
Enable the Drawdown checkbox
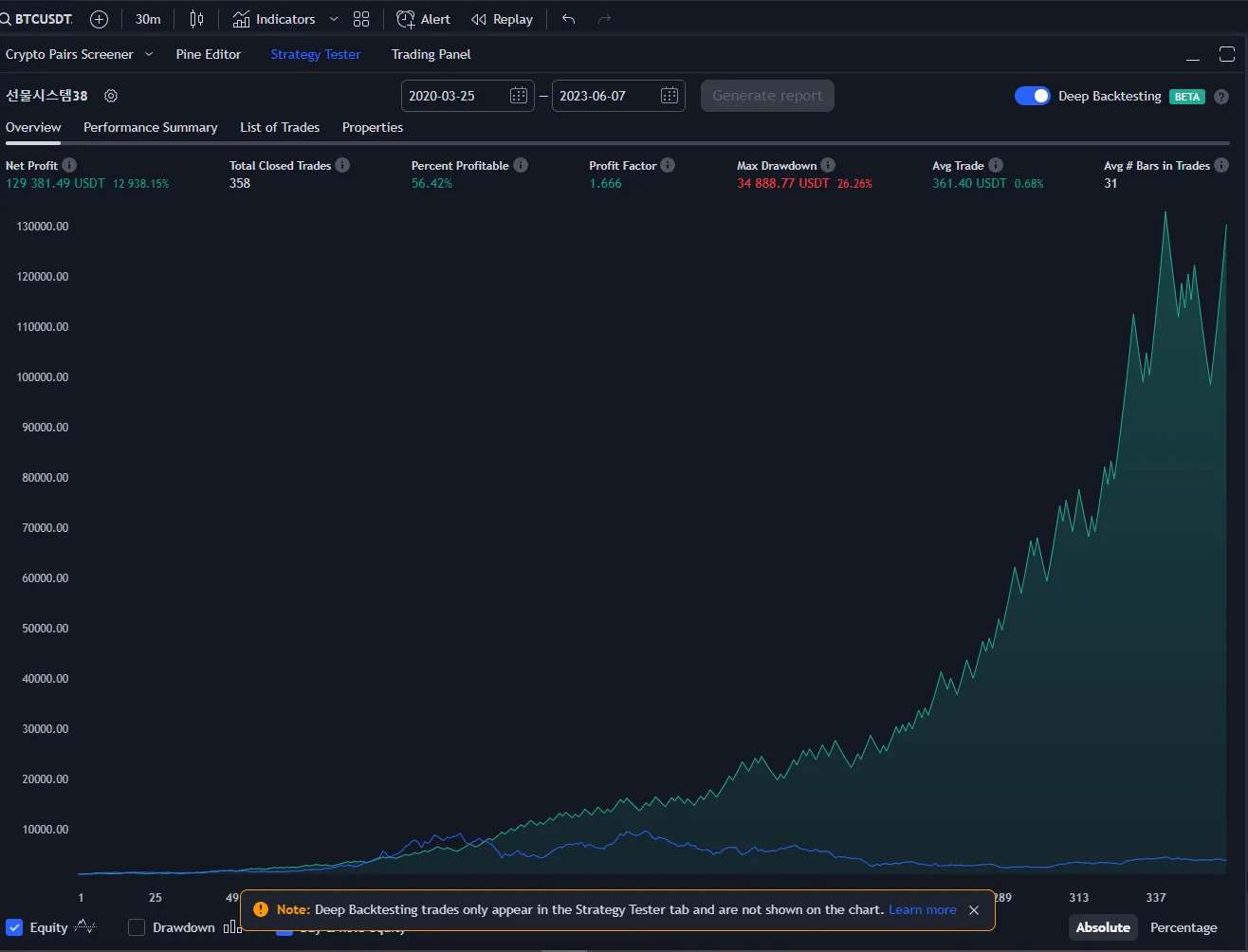point(137,927)
